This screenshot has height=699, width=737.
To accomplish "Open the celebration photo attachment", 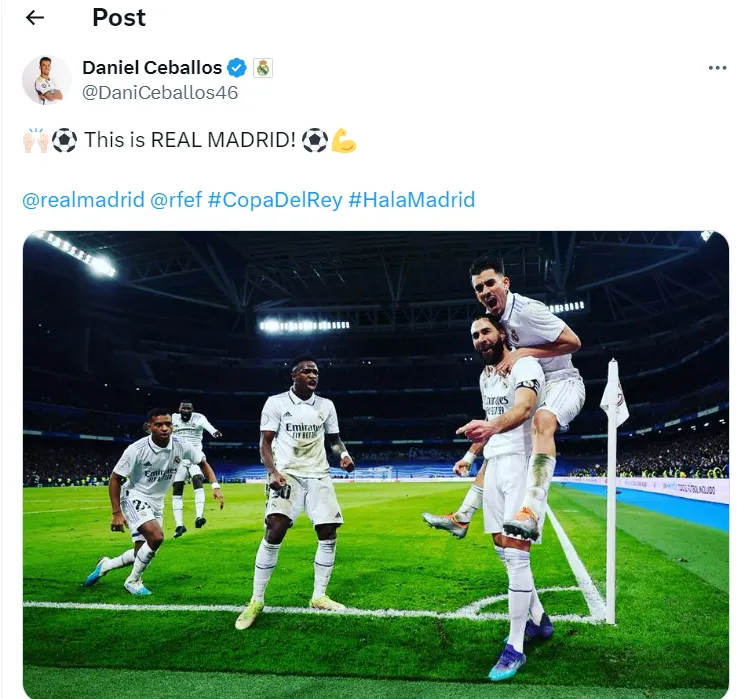I will [x=376, y=464].
